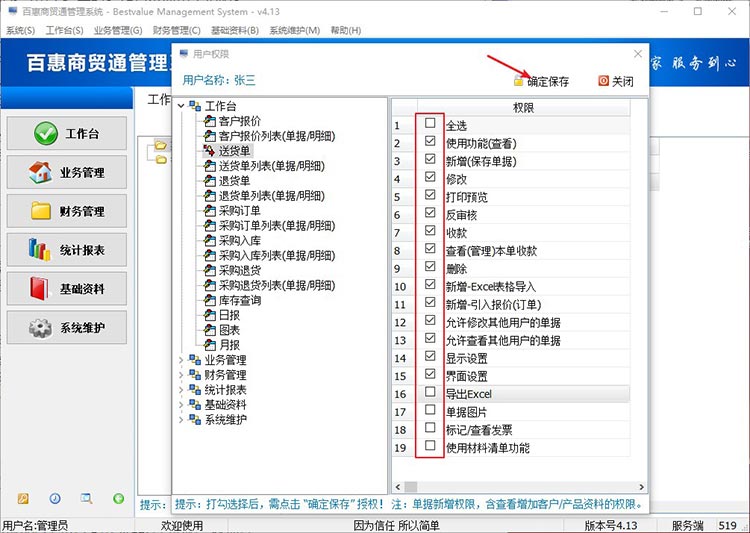Expand the 业务管理 tree node
The image size is (750, 533).
181,360
